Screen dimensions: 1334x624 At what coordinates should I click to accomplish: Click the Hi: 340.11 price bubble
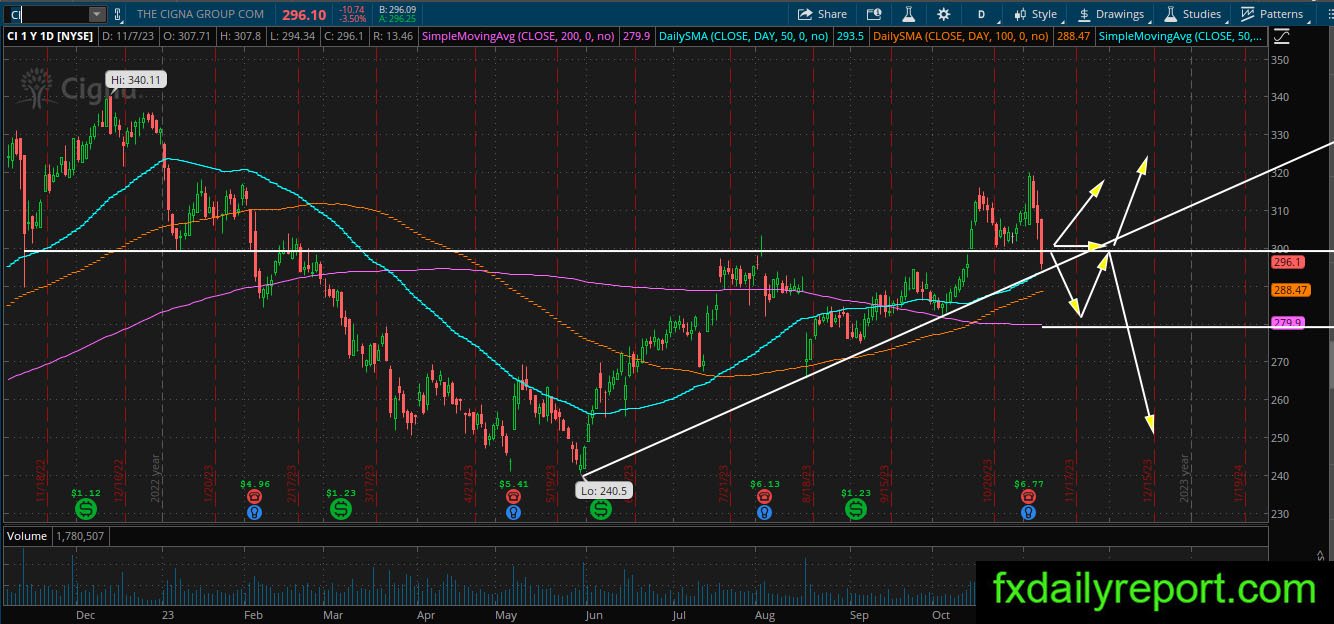(136, 79)
